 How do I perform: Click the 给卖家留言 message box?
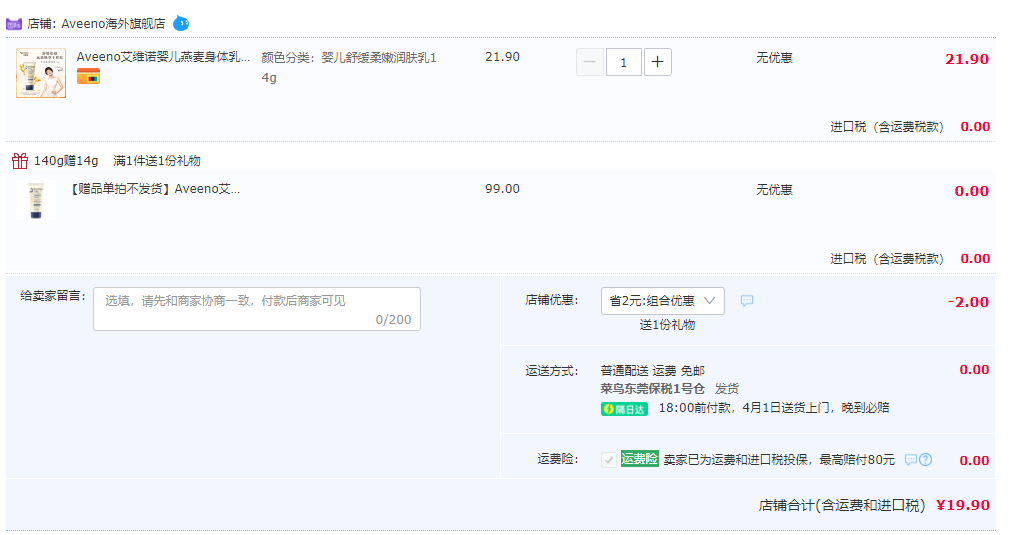tap(257, 309)
